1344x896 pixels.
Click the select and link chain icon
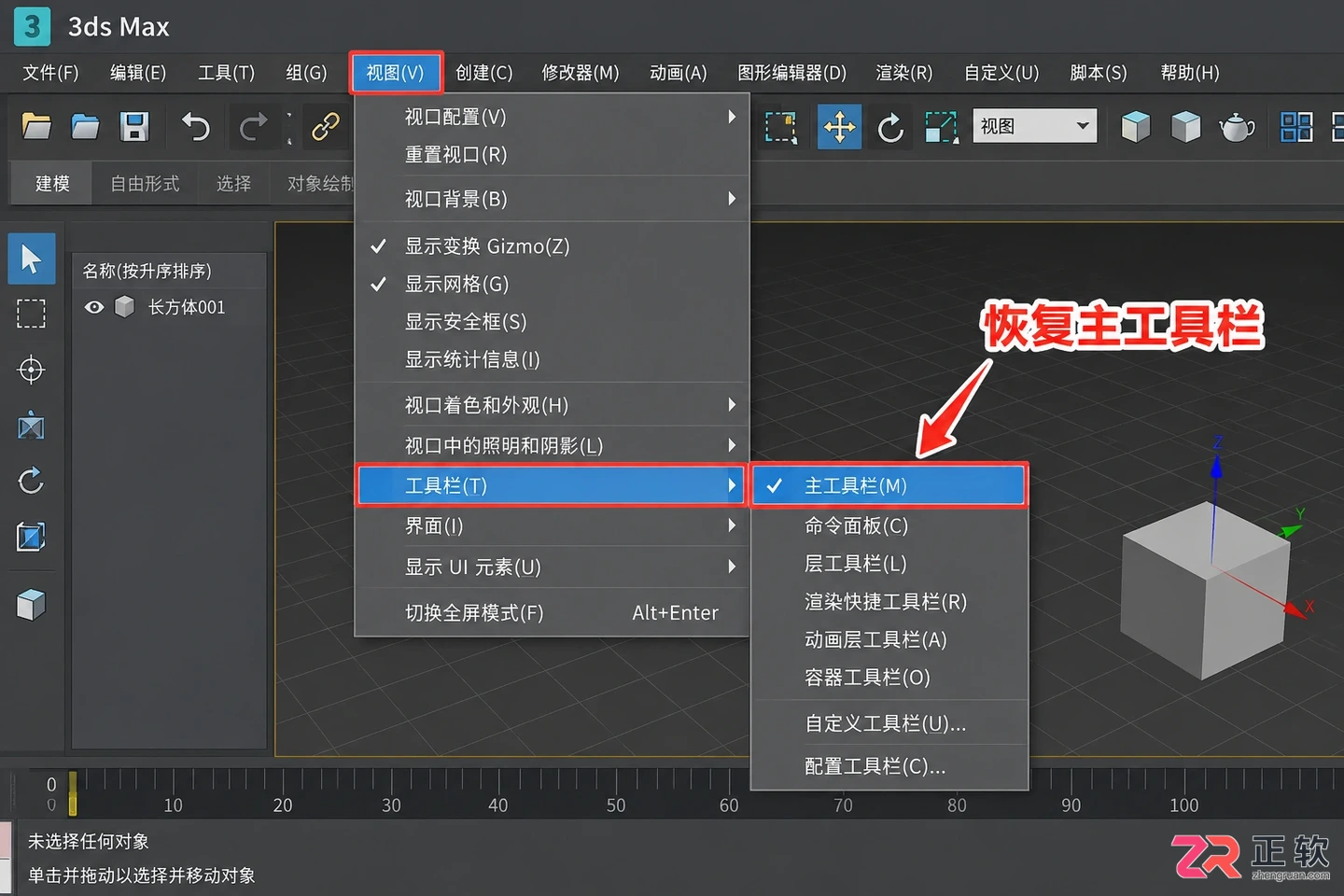(325, 126)
